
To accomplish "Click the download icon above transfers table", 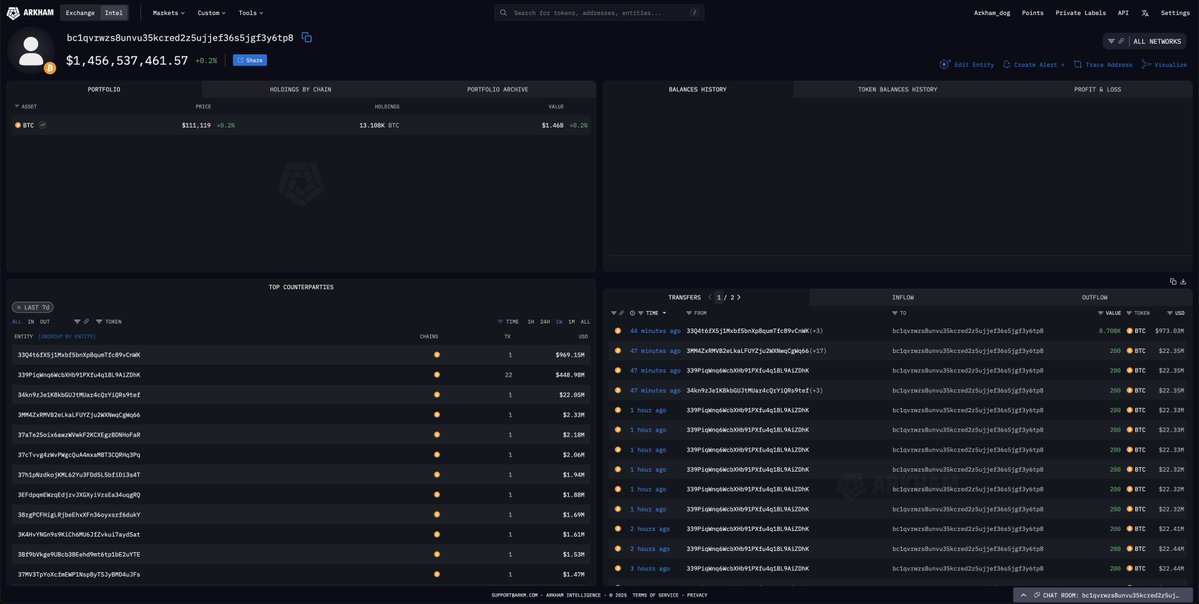I will pos(1183,282).
